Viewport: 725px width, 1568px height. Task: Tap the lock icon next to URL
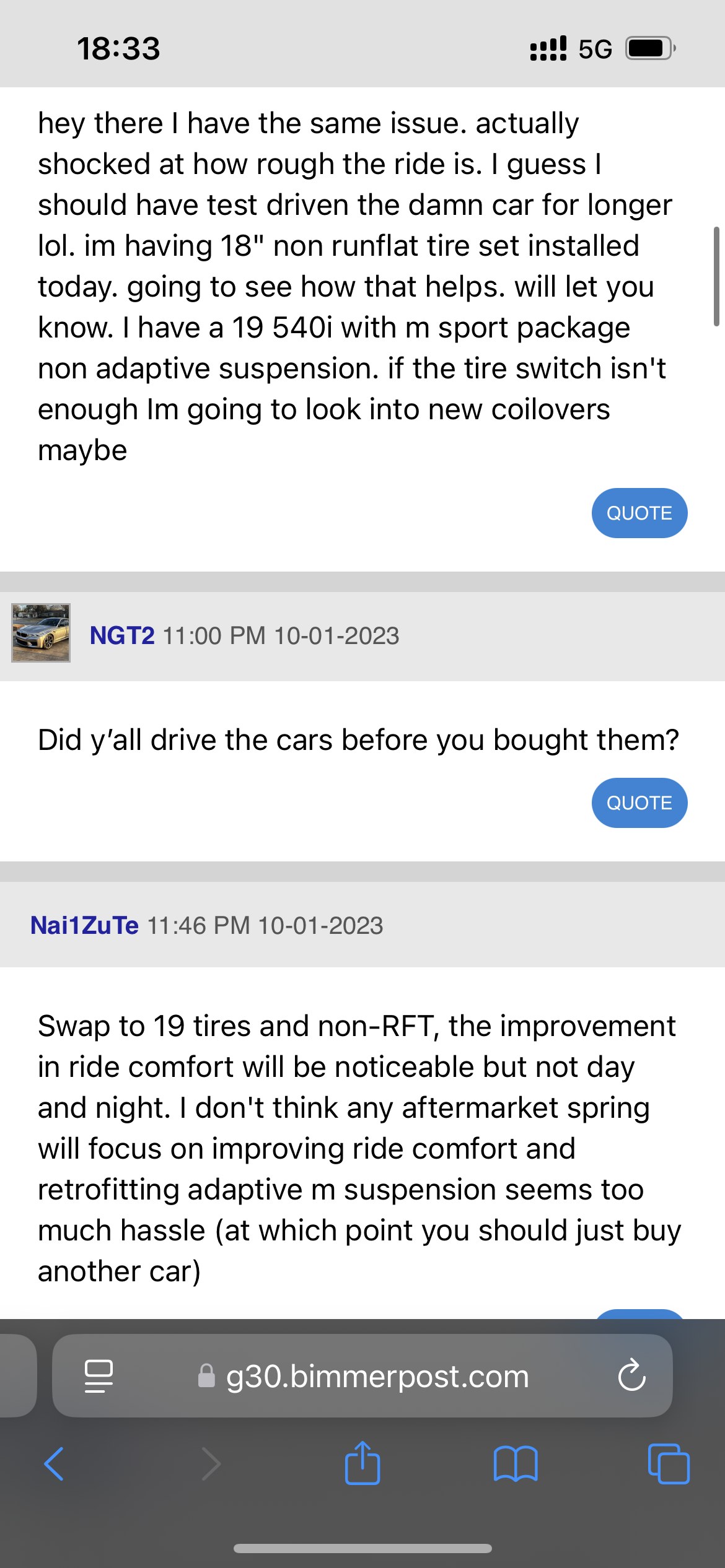pyautogui.click(x=206, y=1376)
